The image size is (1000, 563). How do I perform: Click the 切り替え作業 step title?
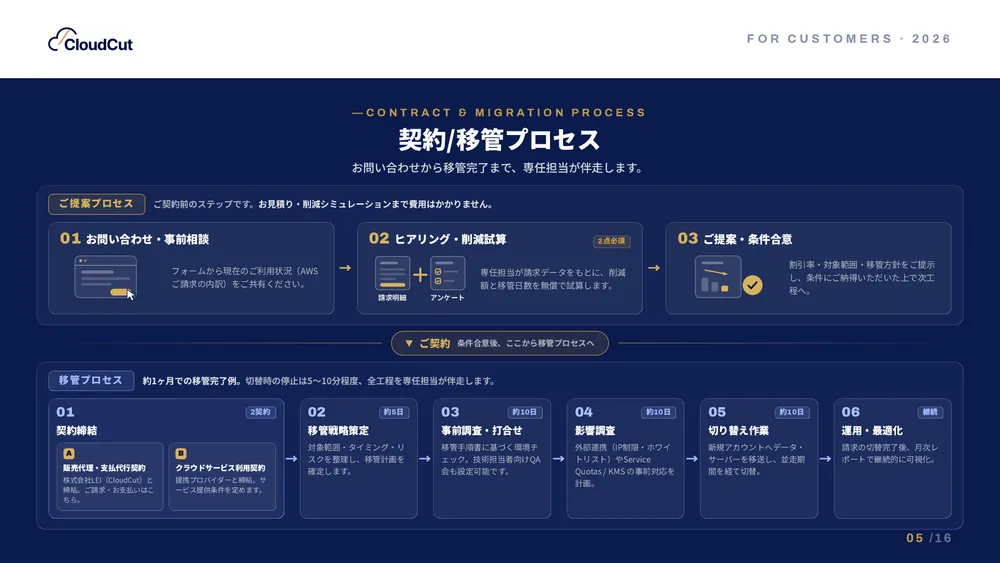[739, 431]
